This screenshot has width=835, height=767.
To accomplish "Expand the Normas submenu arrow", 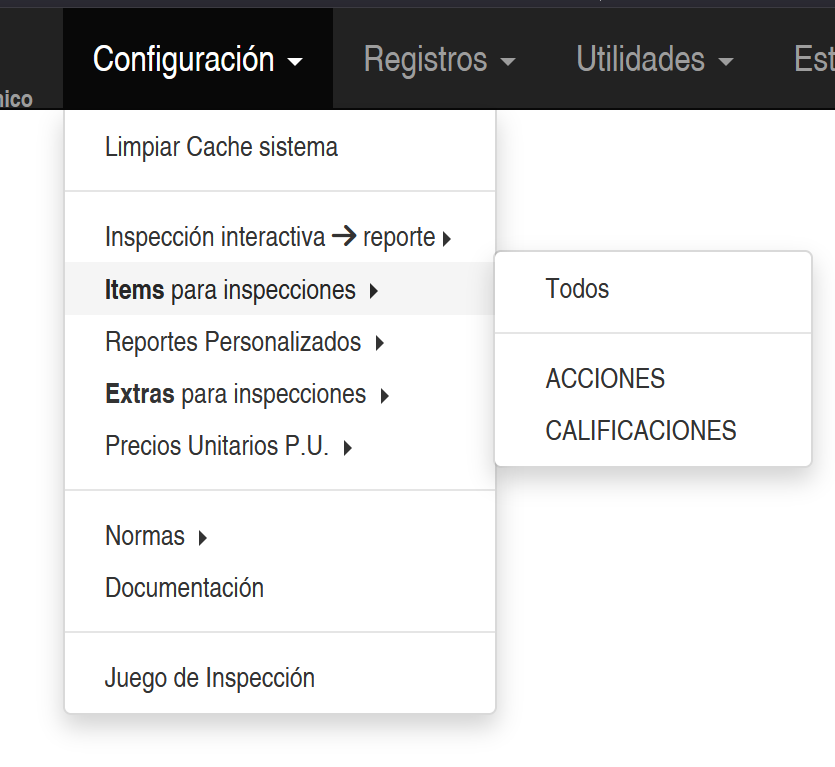I will point(203,538).
